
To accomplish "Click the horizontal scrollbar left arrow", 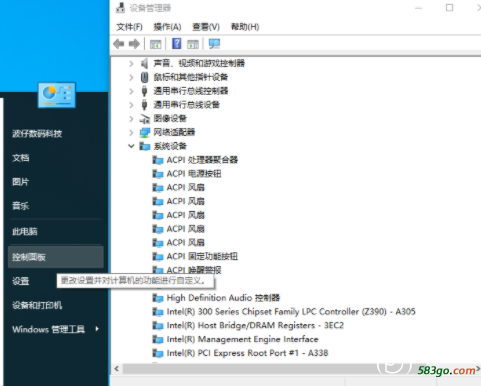I will tap(117, 369).
